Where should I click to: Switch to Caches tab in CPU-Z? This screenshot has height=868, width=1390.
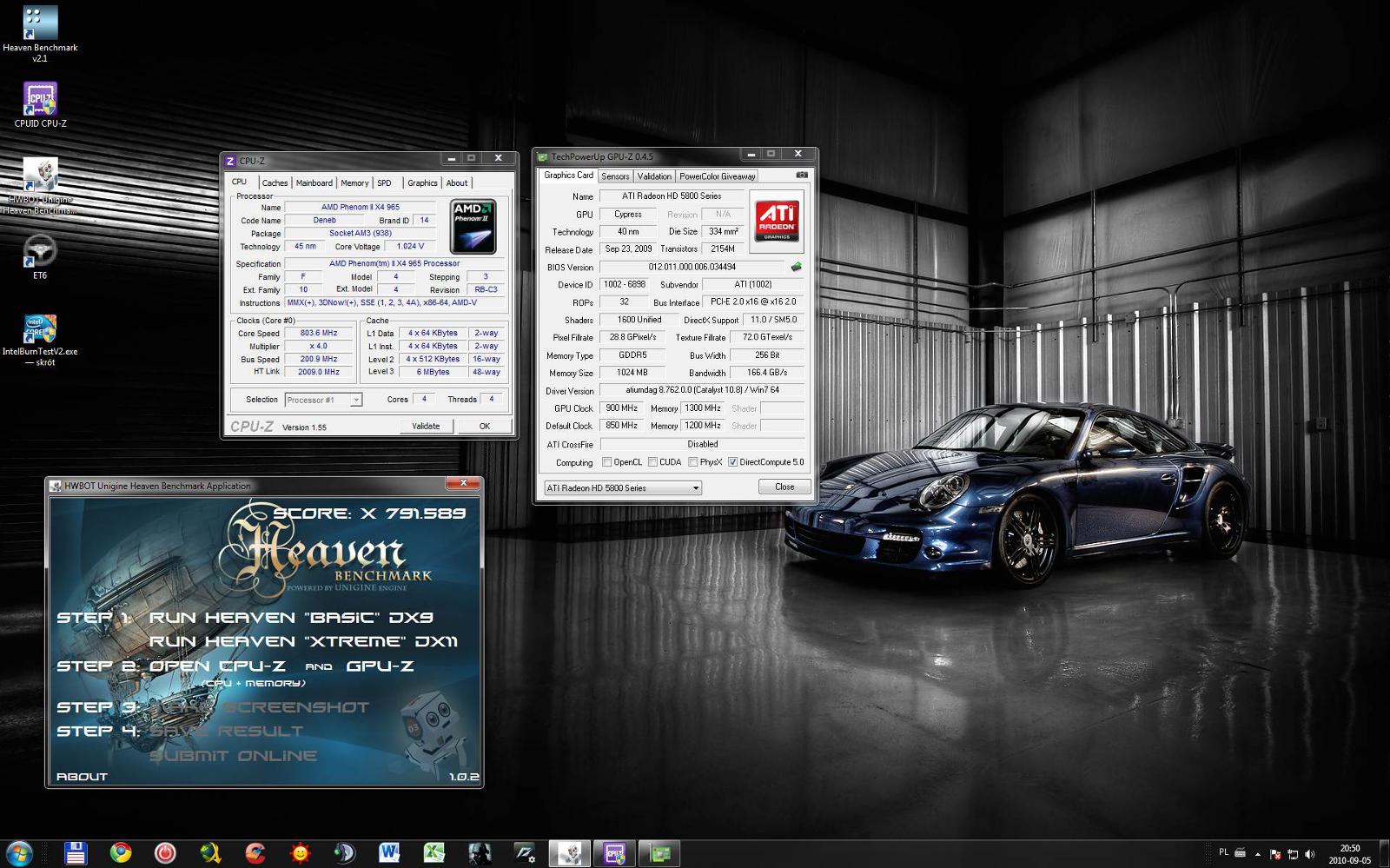point(275,183)
